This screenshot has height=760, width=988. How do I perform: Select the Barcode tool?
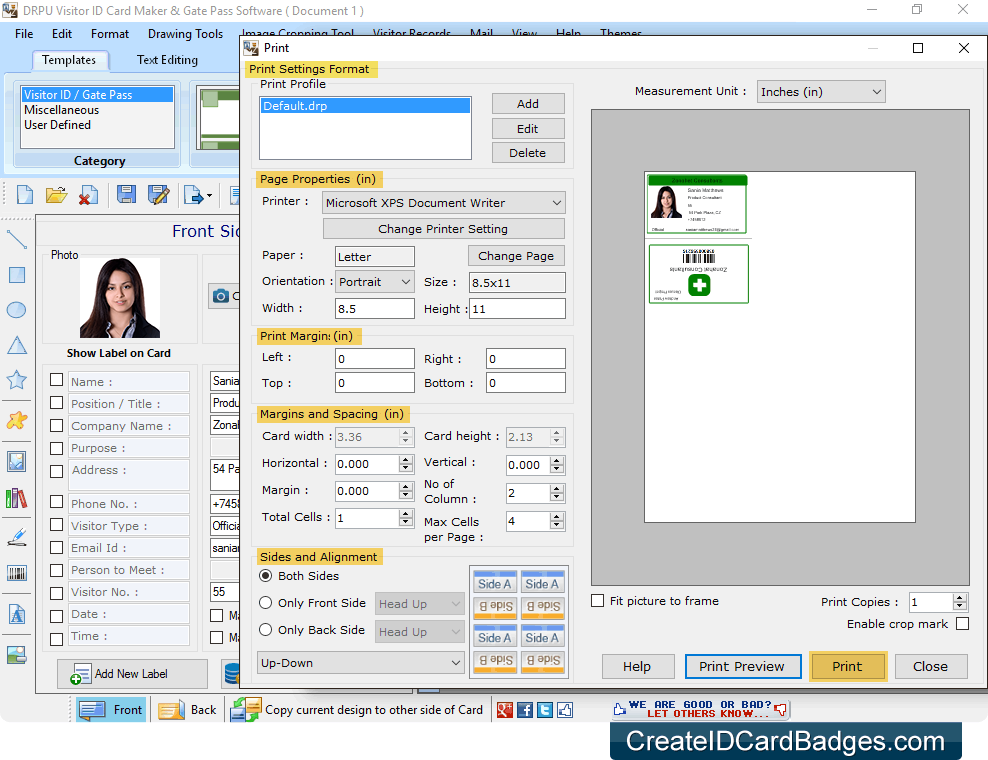pos(16,573)
